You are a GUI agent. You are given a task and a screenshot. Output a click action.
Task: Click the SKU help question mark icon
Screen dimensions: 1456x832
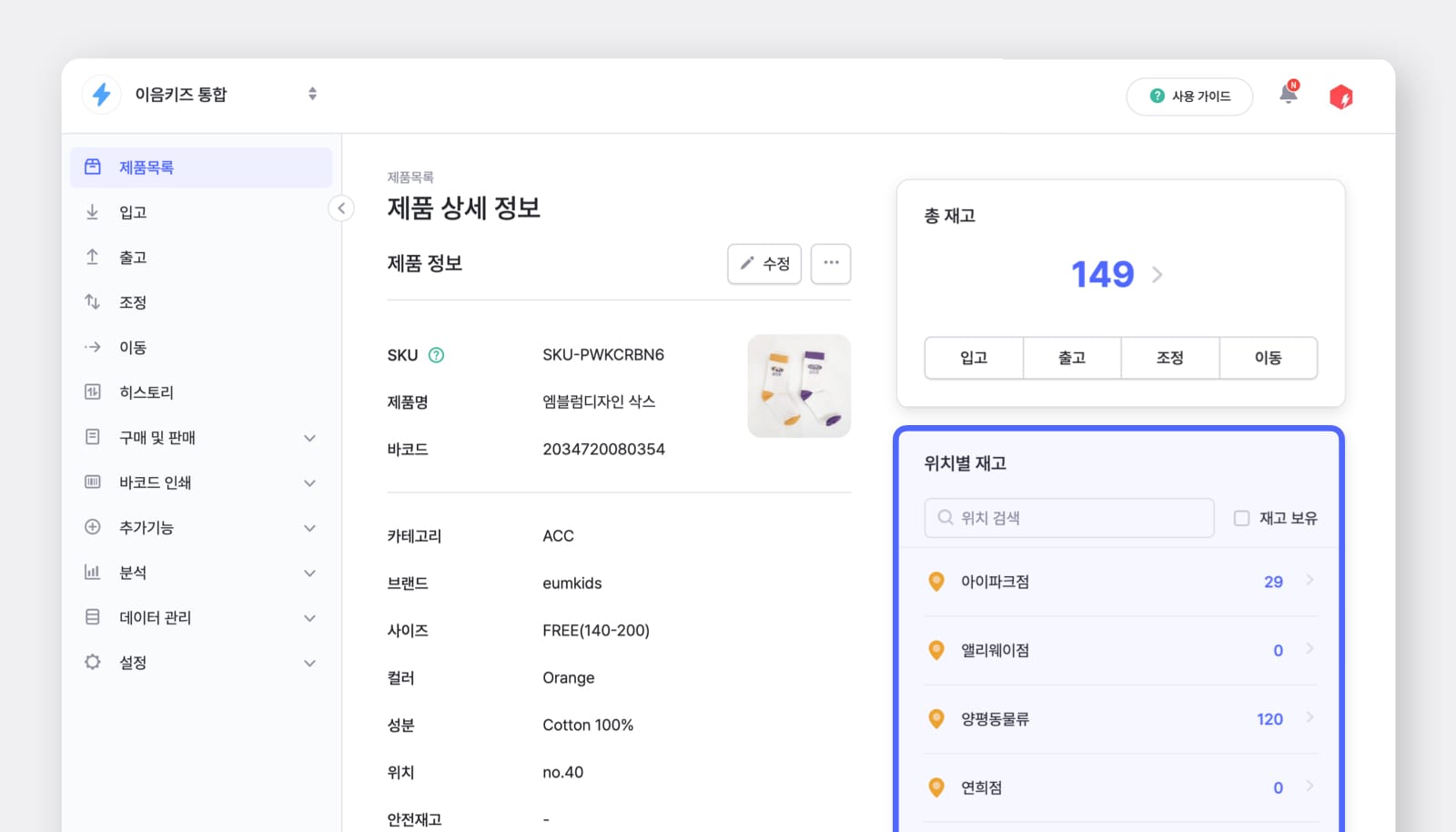tap(438, 355)
